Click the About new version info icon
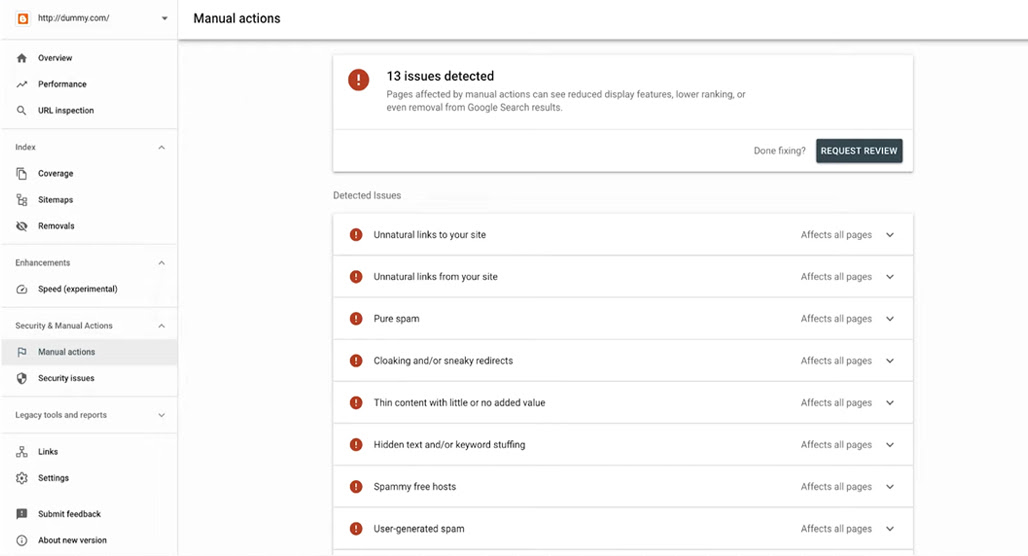This screenshot has width=1028, height=556. (x=22, y=540)
